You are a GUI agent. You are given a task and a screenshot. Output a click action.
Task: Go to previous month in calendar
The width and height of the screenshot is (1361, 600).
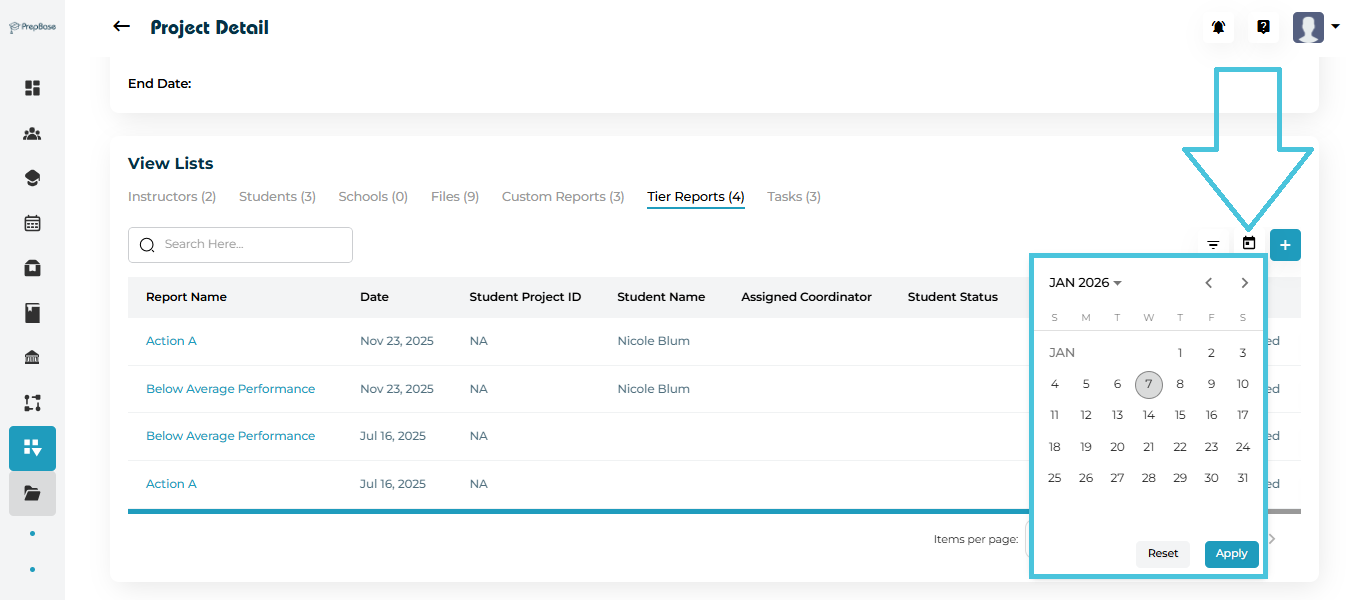click(x=1209, y=283)
